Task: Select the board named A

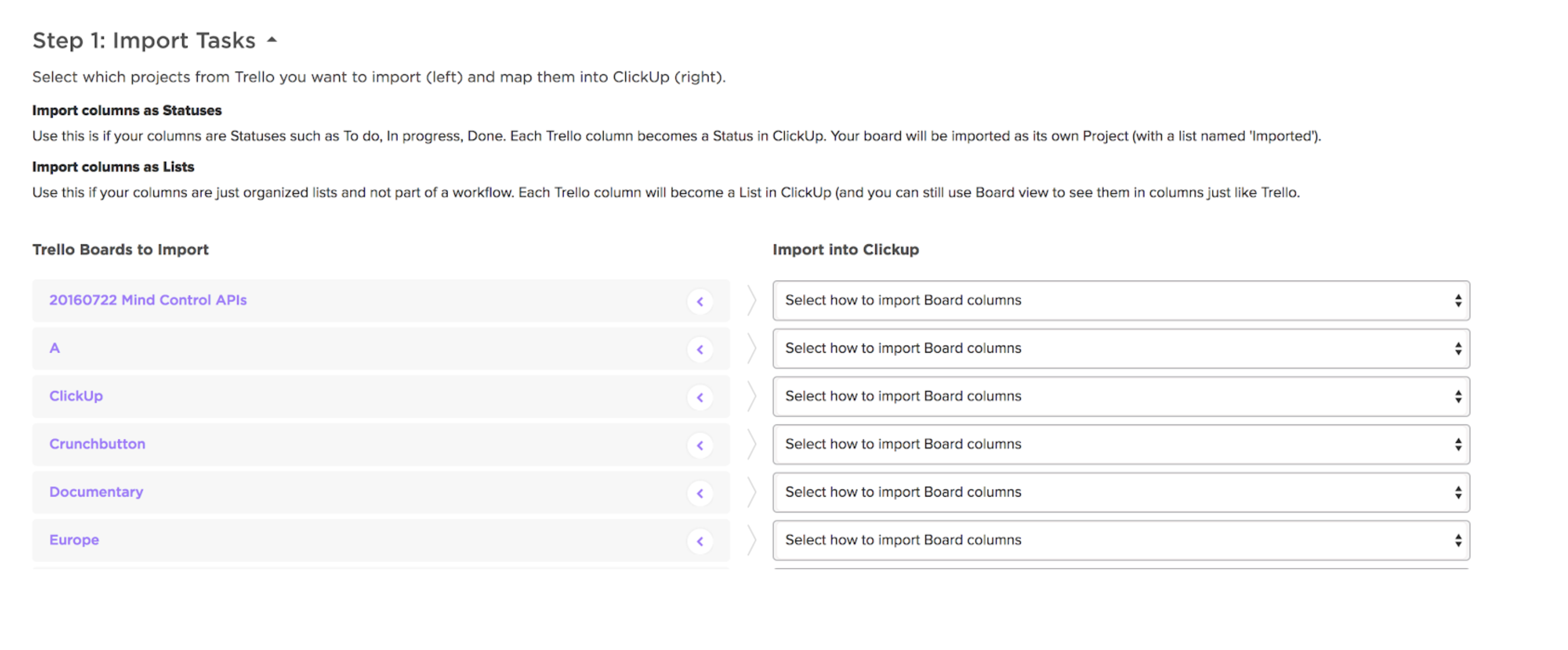Action: [55, 348]
